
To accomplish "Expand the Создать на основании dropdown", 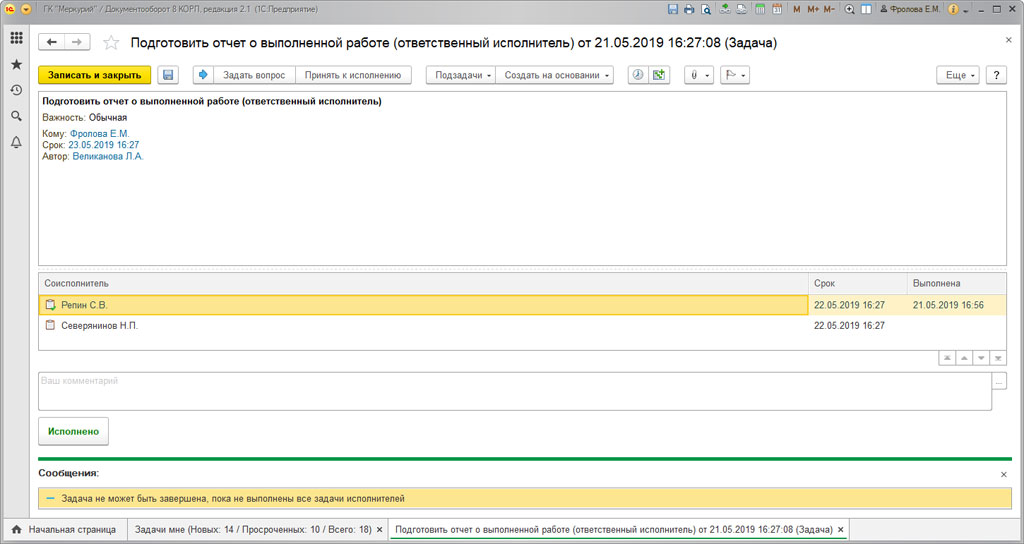I will tap(557, 75).
